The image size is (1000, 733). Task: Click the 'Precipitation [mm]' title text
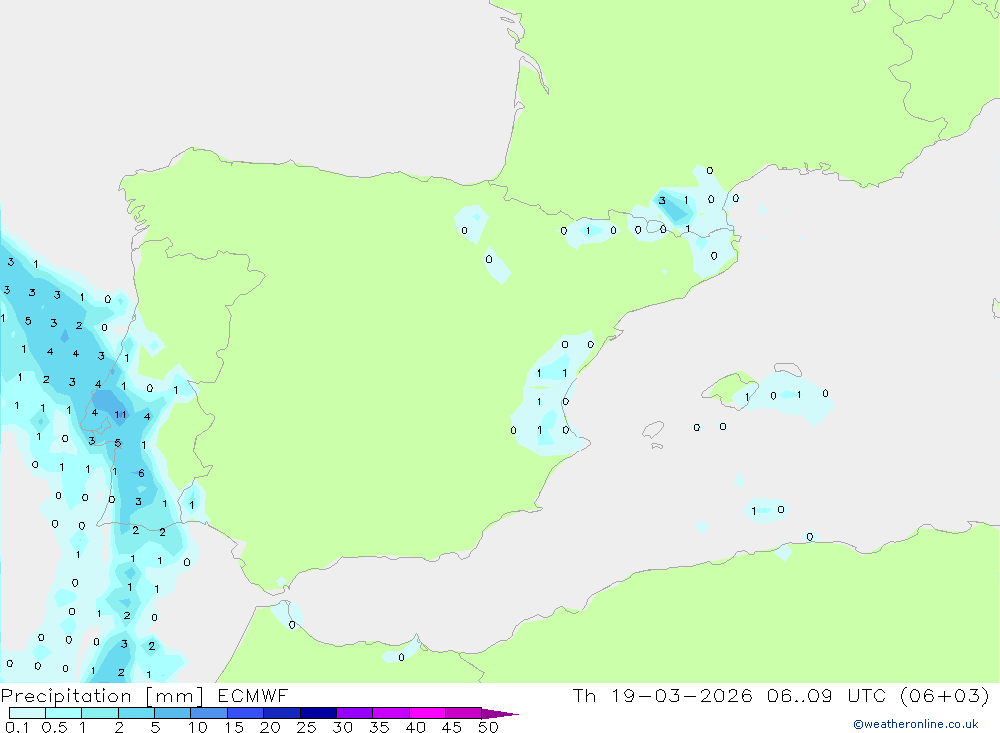coord(103,696)
